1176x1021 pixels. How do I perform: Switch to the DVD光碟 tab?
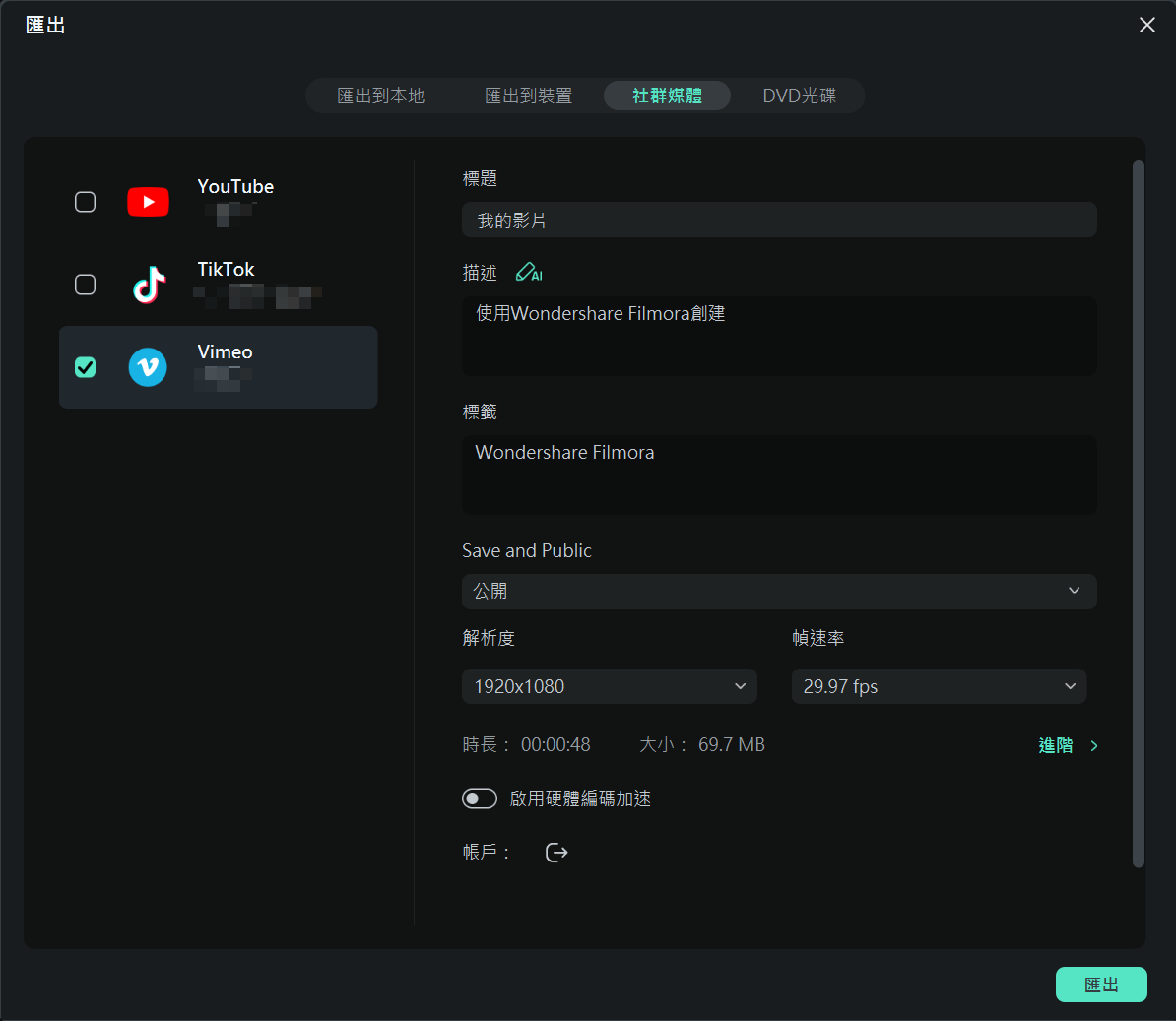pos(800,96)
